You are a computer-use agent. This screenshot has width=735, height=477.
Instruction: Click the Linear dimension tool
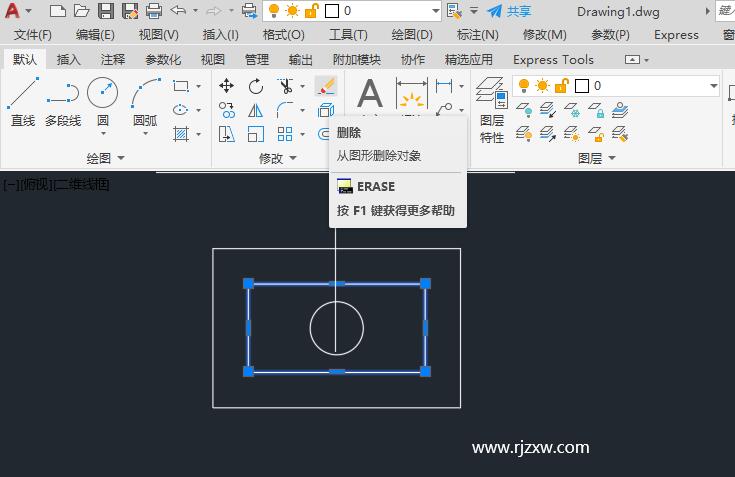444,86
